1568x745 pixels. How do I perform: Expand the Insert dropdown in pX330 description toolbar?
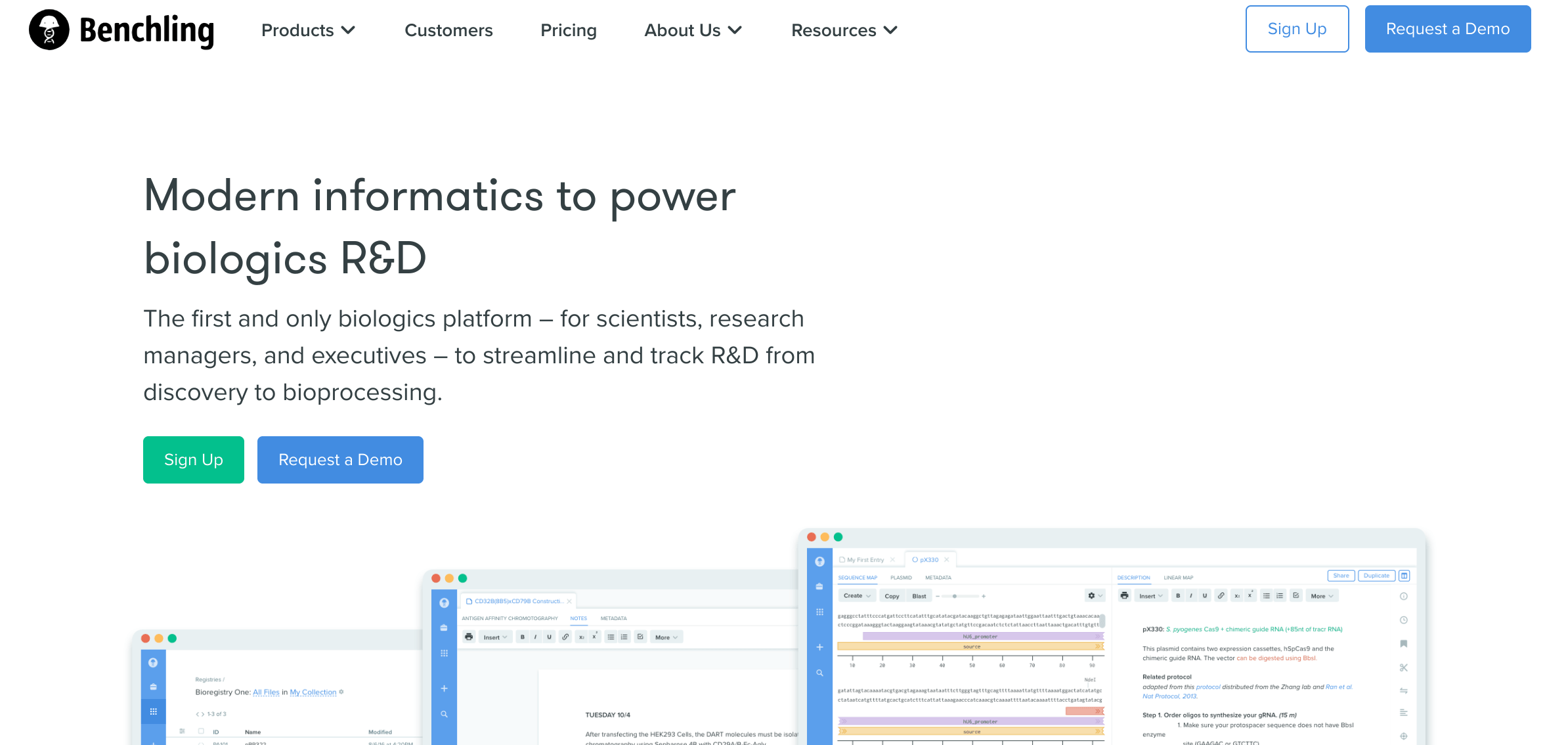click(1150, 596)
